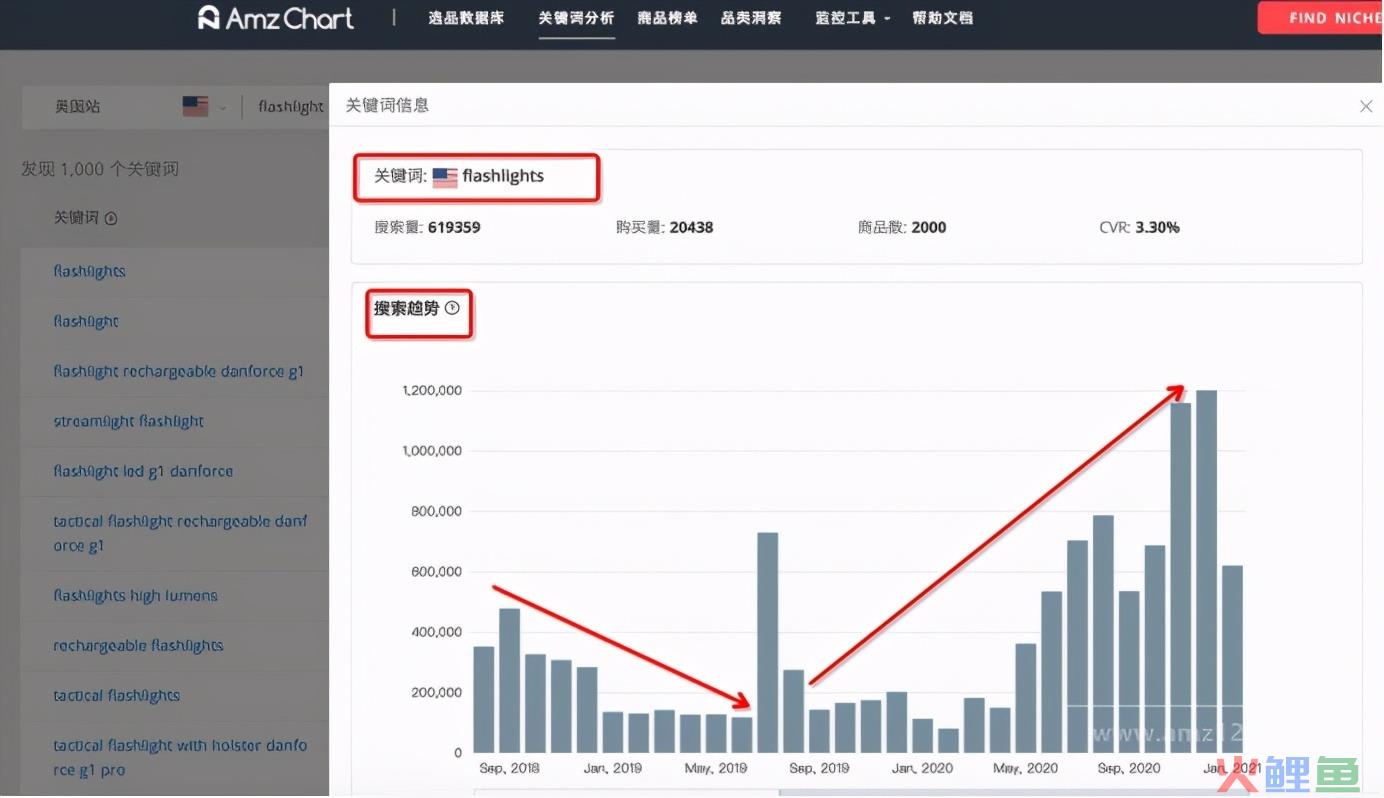The height and width of the screenshot is (798, 1384).
Task: Open the 帮助文档 menu item
Action: [942, 18]
